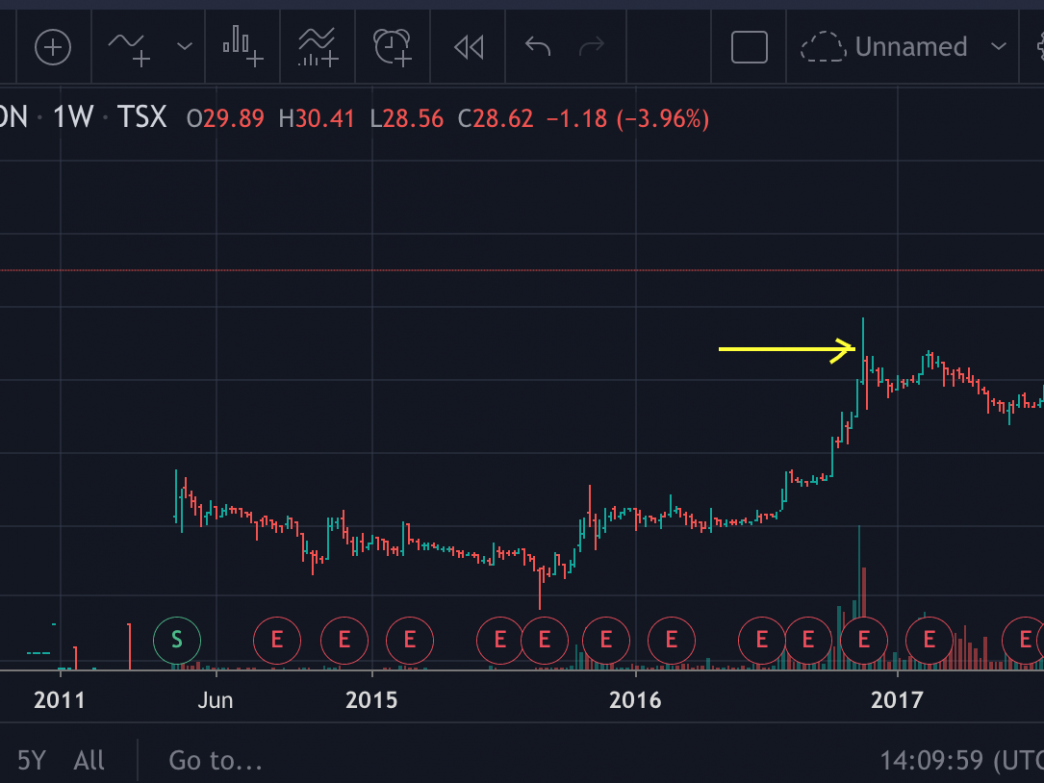Open the Indicator templates icon
The image size is (1044, 783).
(318, 47)
